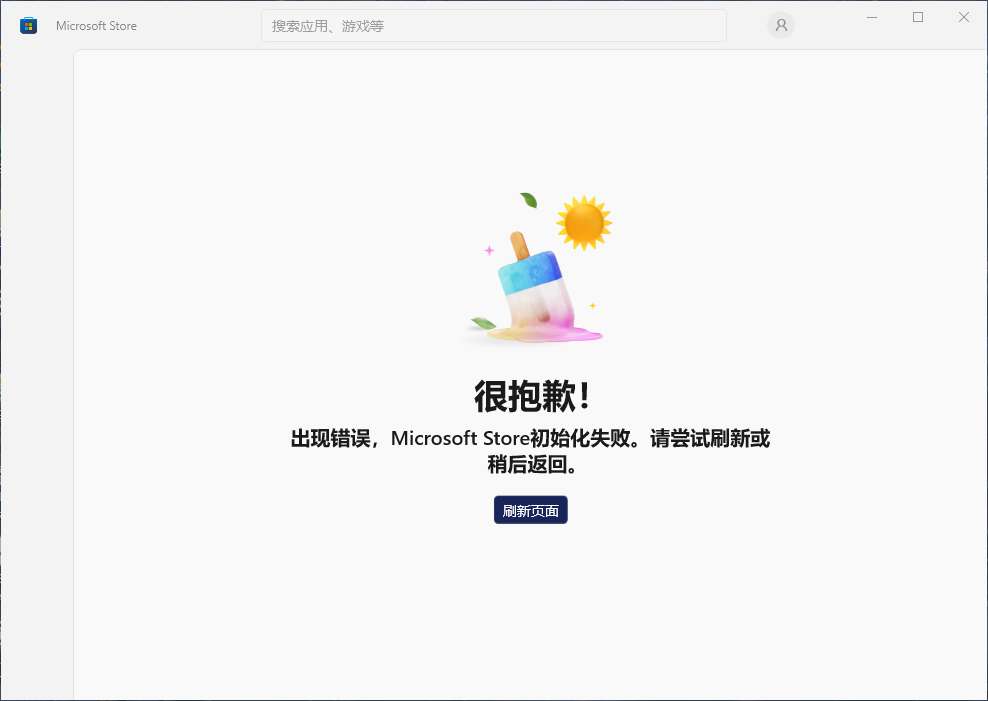Open the user account profile icon
The width and height of the screenshot is (988, 701).
[x=781, y=25]
